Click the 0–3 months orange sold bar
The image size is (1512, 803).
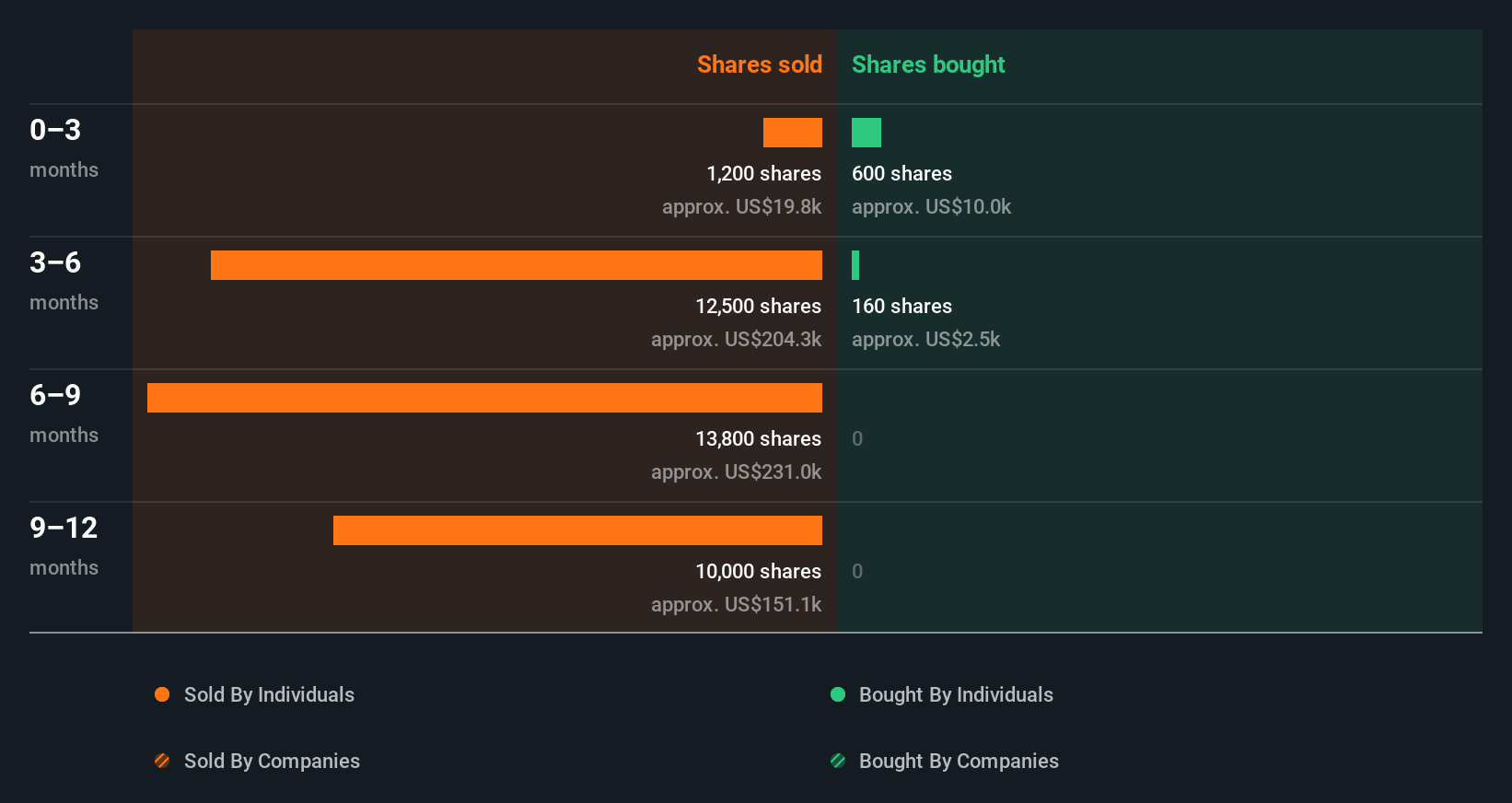point(793,133)
